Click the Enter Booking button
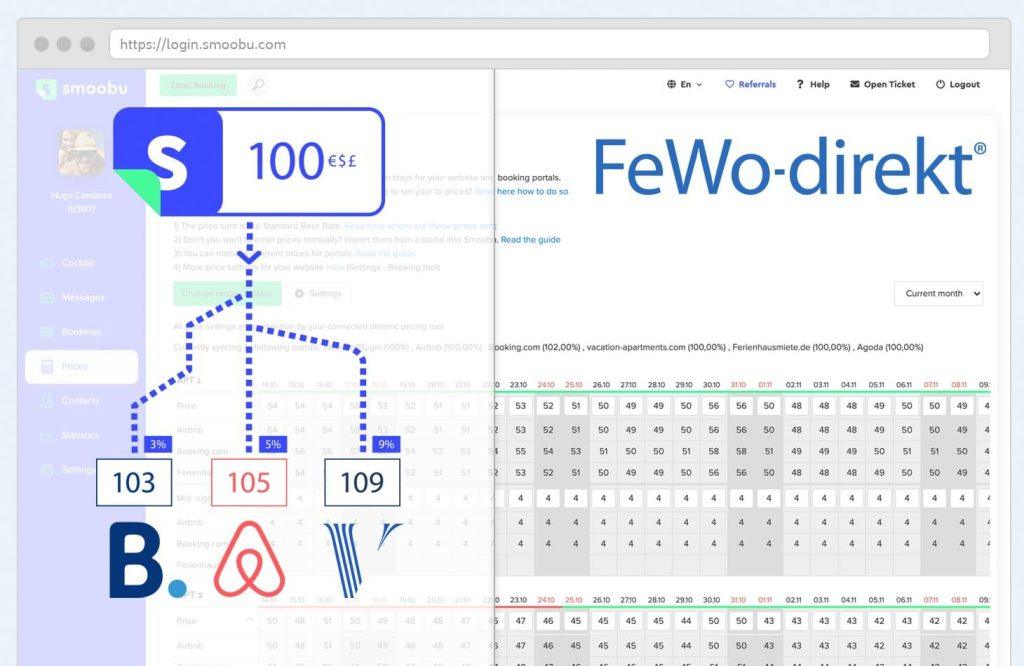 point(199,85)
